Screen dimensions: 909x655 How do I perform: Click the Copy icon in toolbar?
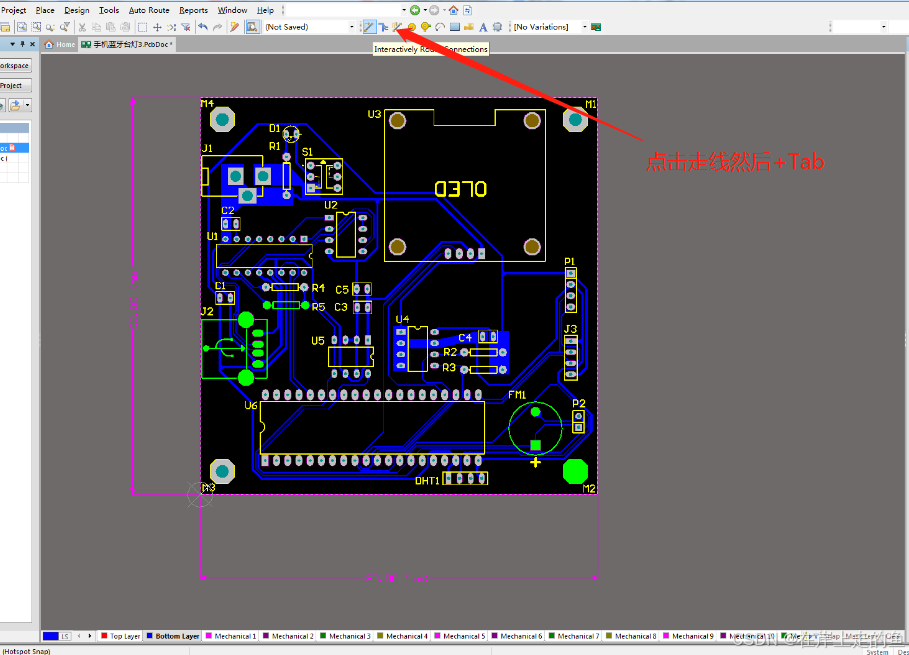96,27
